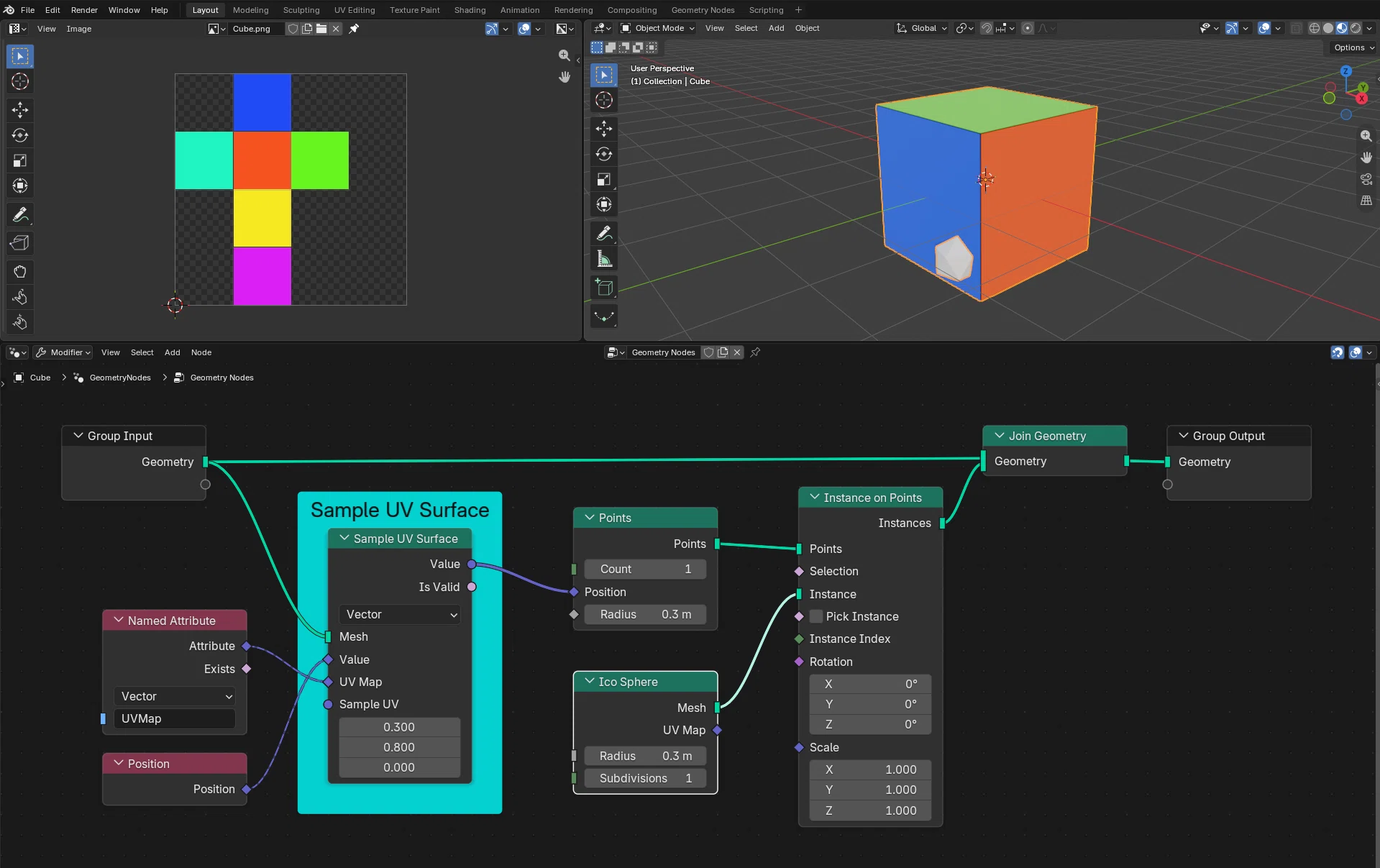Pin the Cube.png image
Screen dimensions: 1380x868
(x=354, y=29)
